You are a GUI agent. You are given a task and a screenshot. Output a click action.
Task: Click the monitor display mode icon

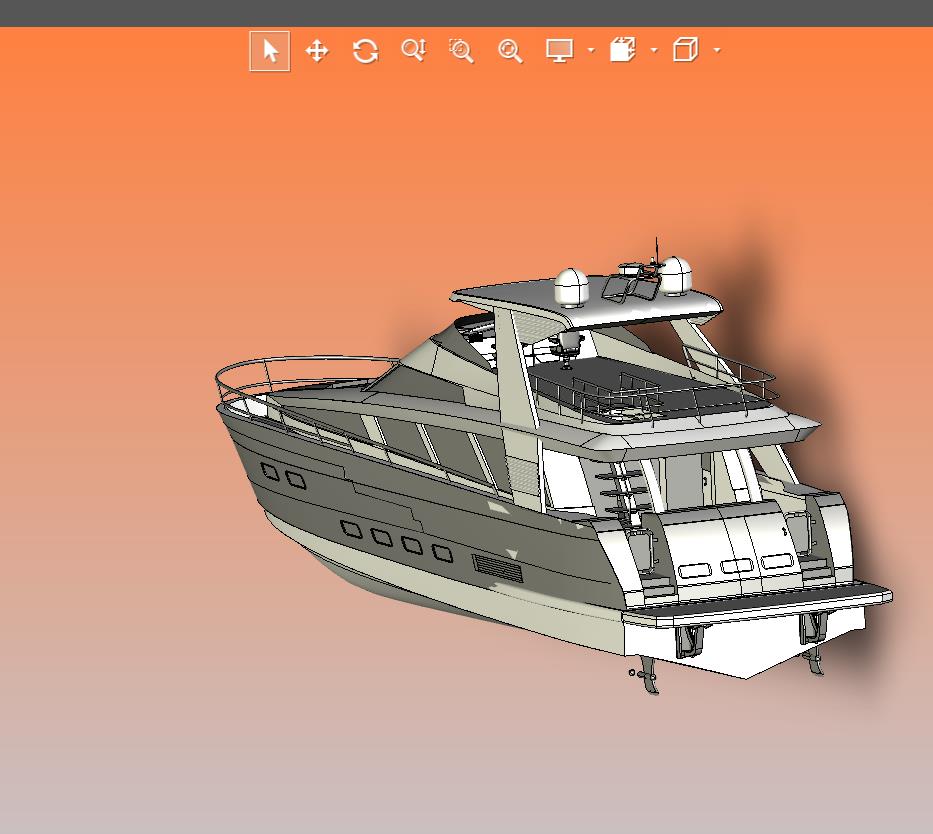pyautogui.click(x=559, y=51)
